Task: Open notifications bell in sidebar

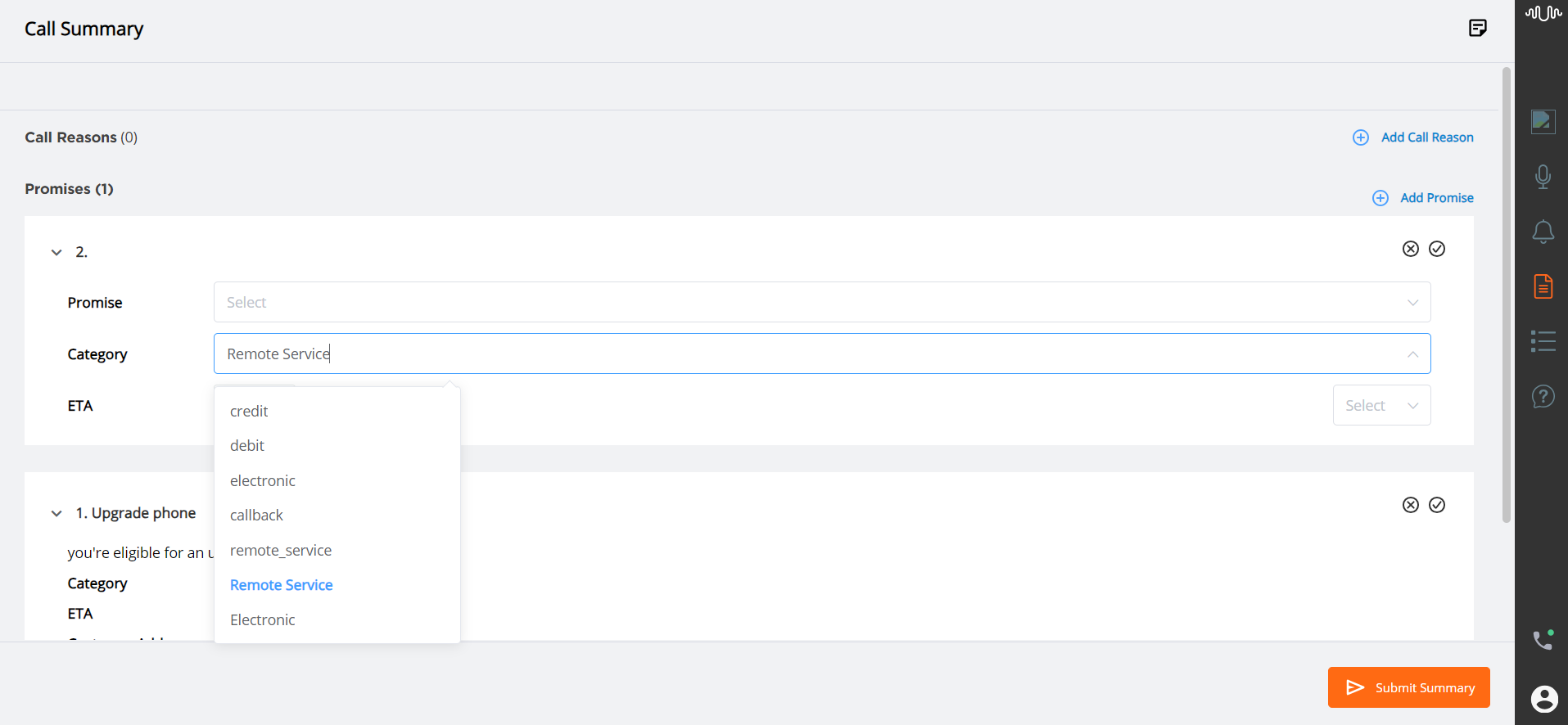Action: point(1543,232)
